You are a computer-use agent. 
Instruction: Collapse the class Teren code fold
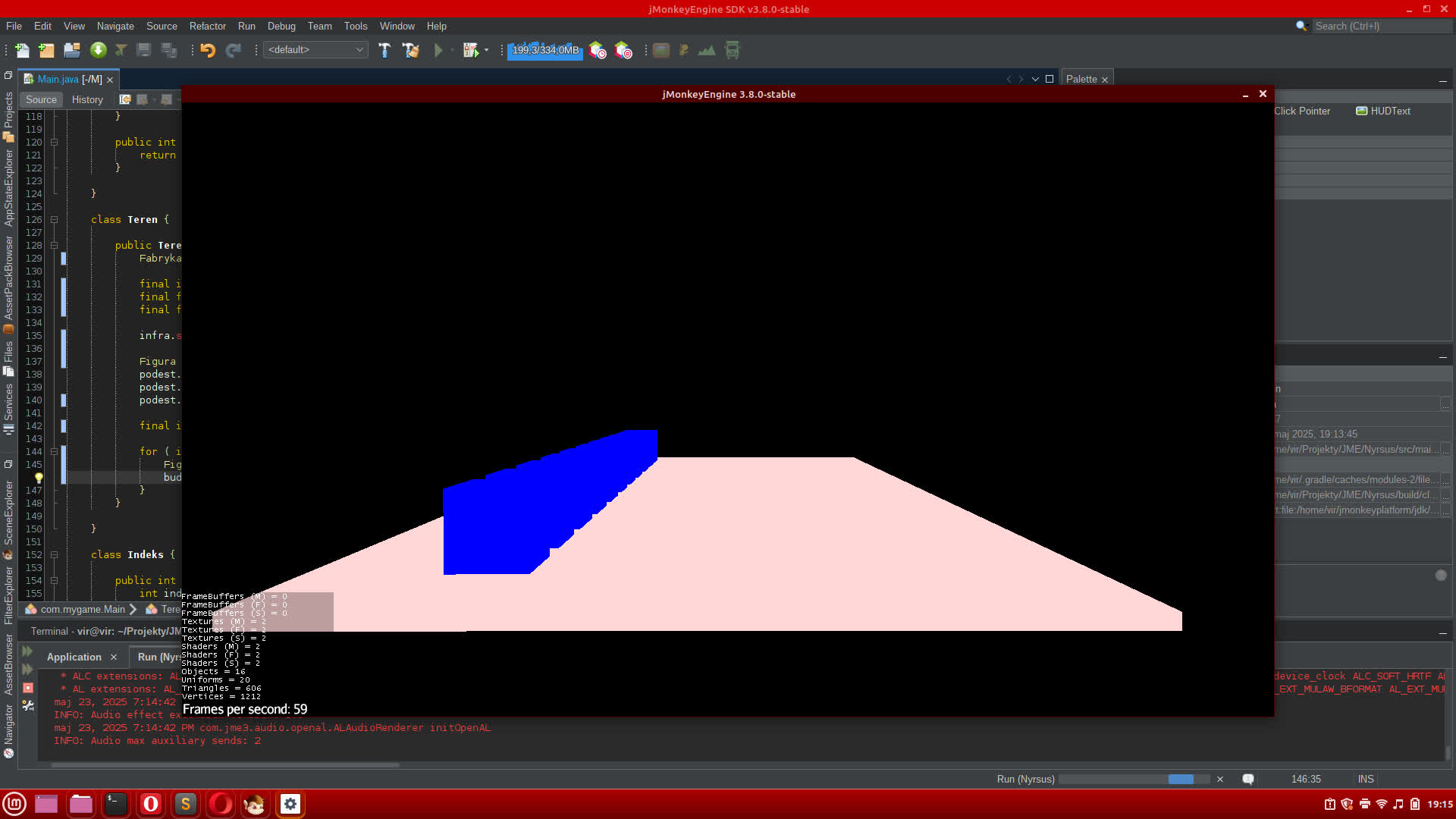coord(54,220)
